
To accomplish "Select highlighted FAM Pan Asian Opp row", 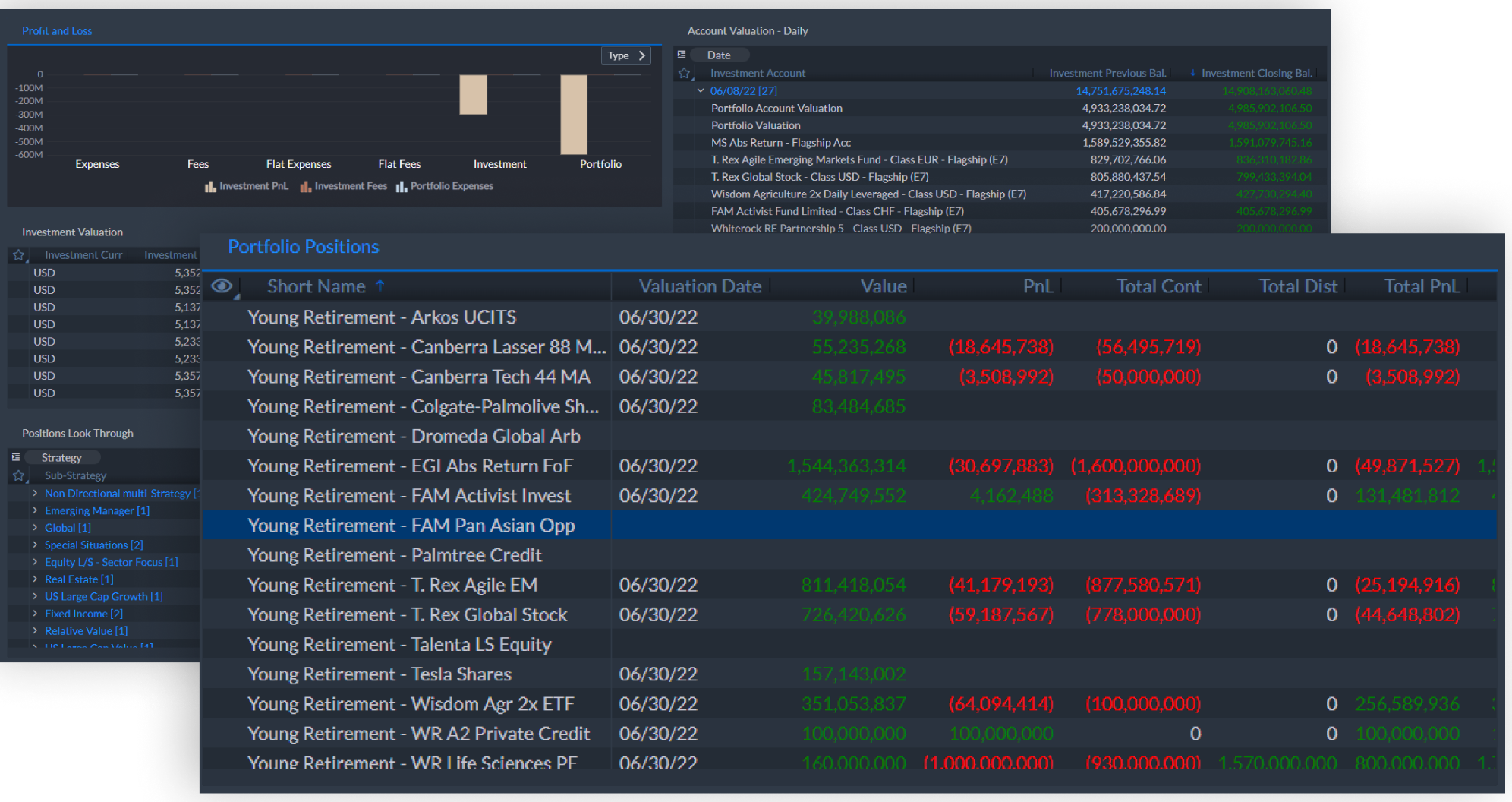I will [x=849, y=526].
